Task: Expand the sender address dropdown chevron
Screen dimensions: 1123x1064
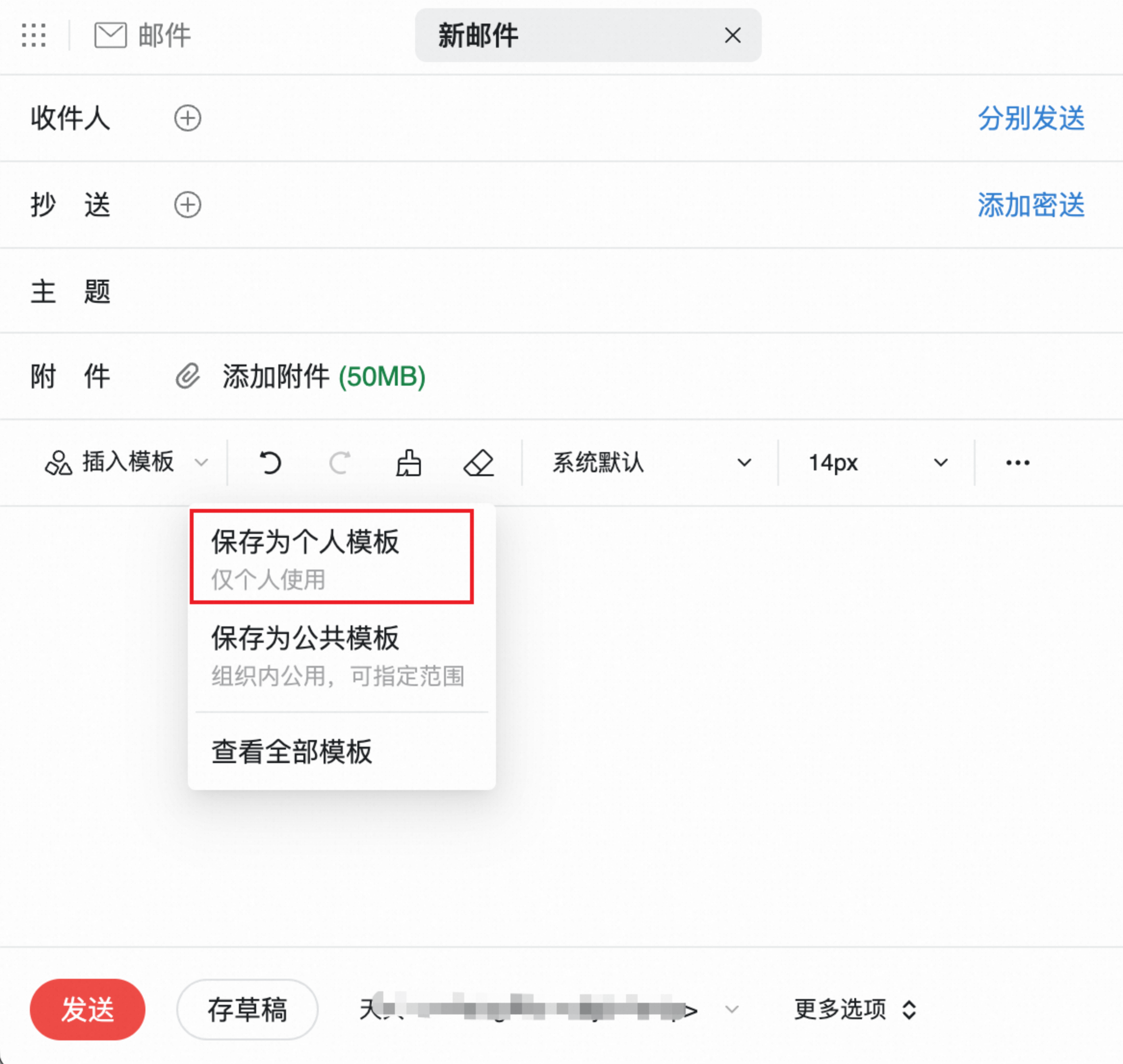Action: click(x=731, y=1010)
